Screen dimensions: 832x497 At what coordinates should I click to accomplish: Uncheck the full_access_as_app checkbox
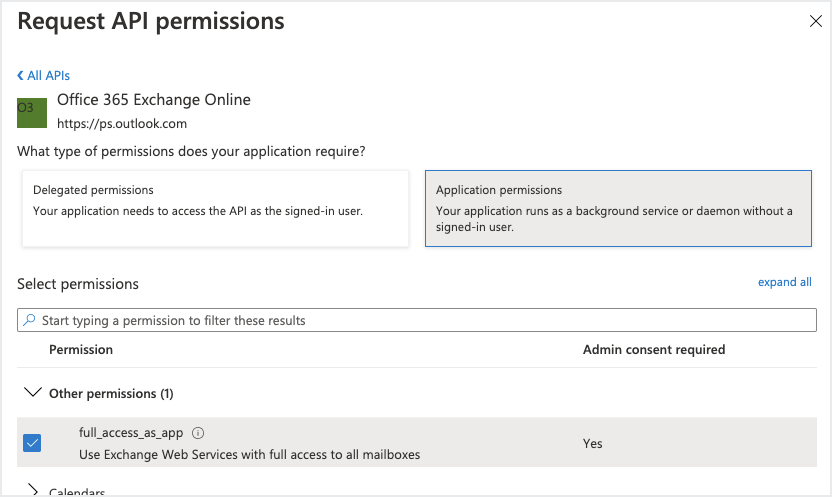coord(32,443)
